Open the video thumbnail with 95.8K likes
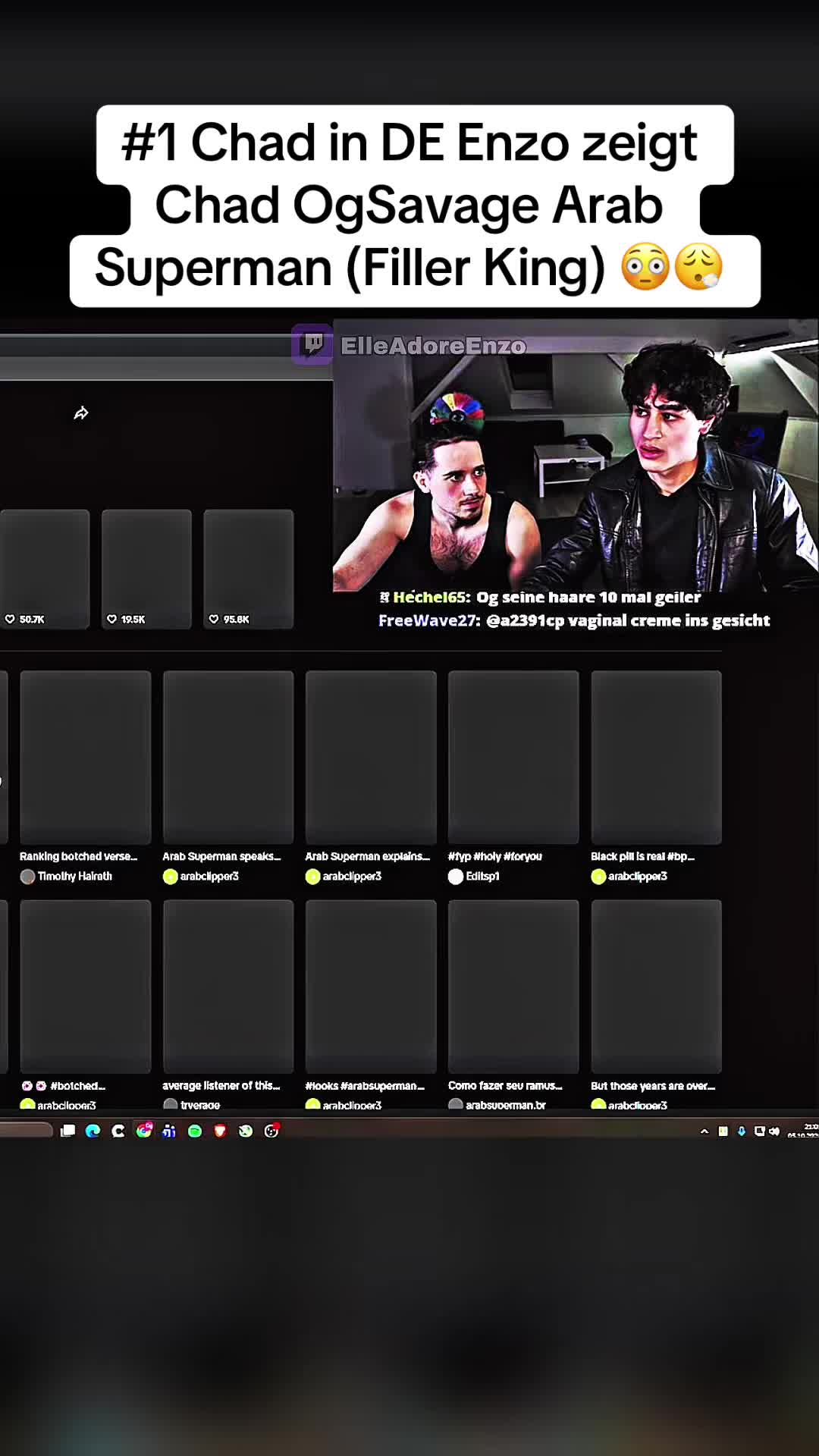This screenshot has height=1456, width=819. (249, 569)
